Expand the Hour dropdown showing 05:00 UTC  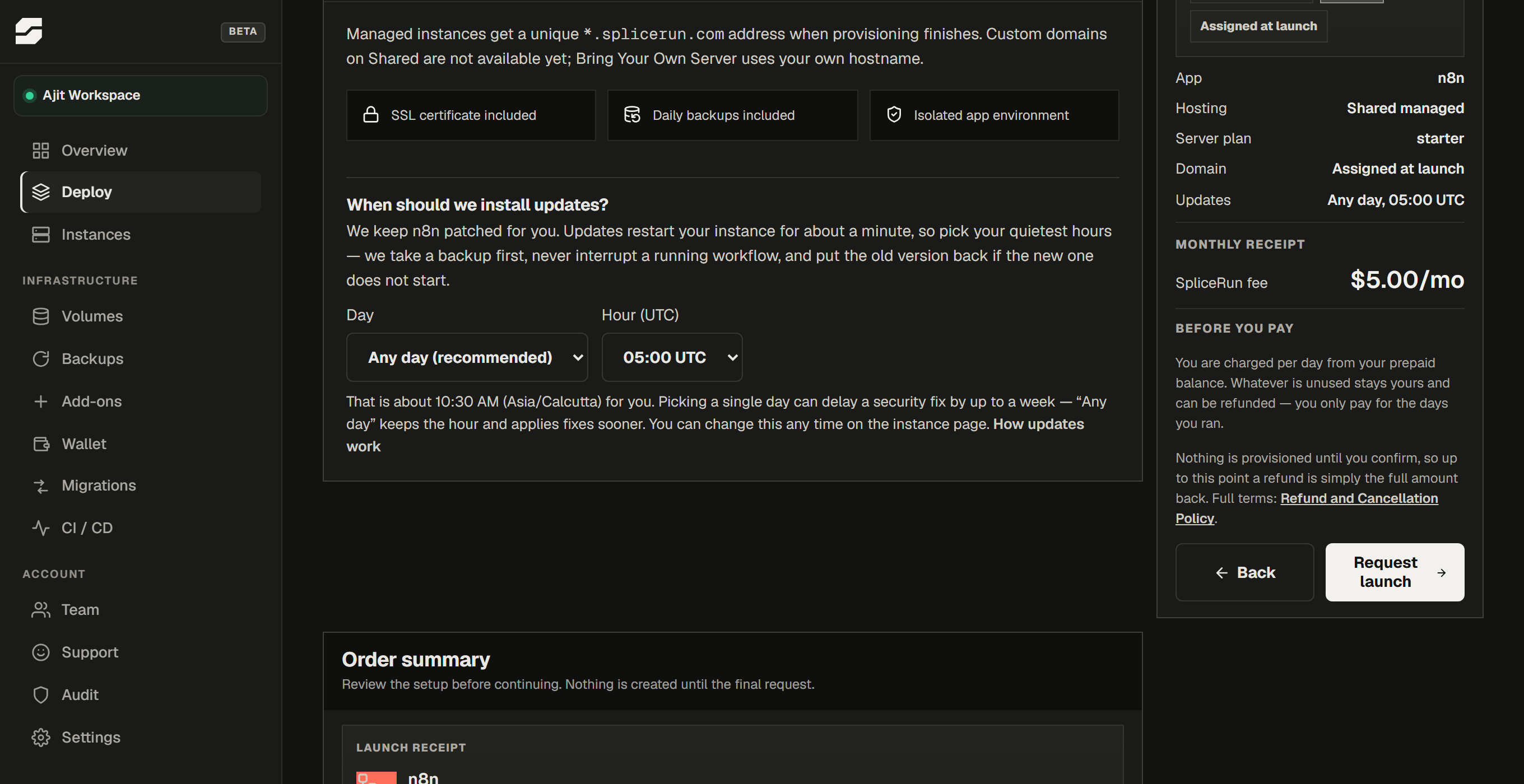tap(672, 357)
